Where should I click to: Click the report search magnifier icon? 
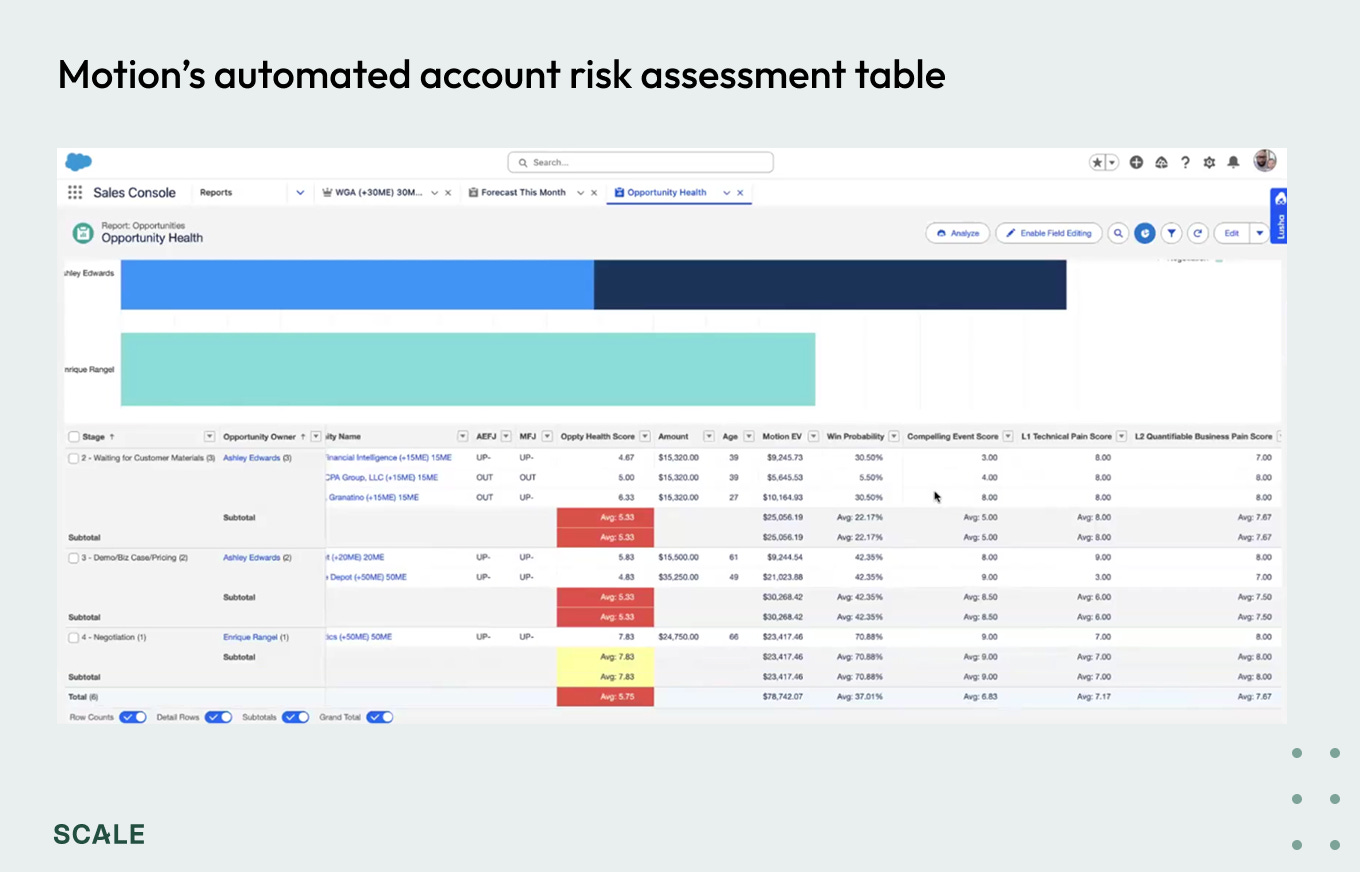pyautogui.click(x=1119, y=233)
